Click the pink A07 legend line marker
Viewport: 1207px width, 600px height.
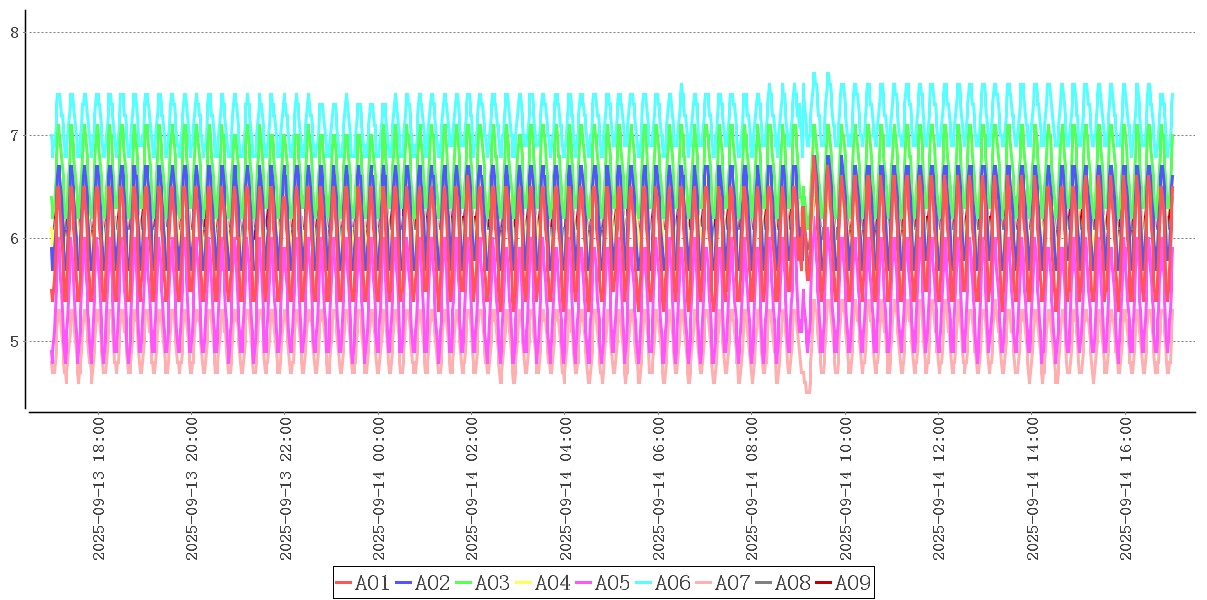(x=704, y=583)
